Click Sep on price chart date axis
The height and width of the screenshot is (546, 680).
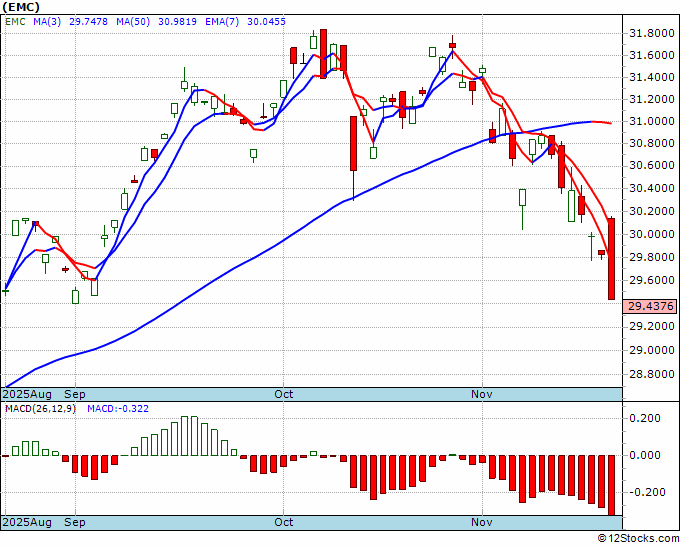point(75,394)
